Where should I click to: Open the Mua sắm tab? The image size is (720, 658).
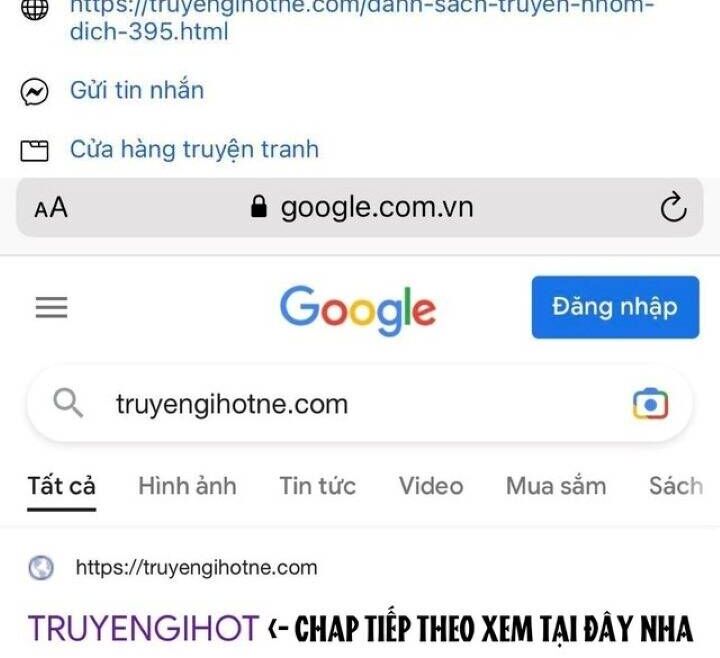tap(556, 486)
